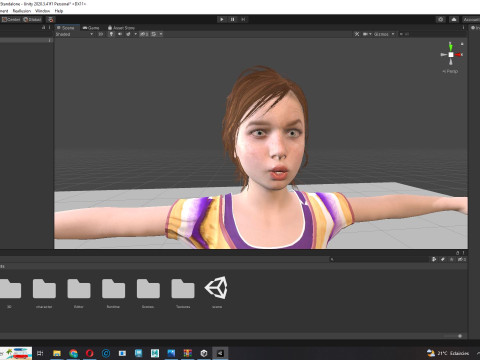Image resolution: width=480 pixels, height=360 pixels.
Task: Start Play mode with the Play button
Action: pos(222,19)
